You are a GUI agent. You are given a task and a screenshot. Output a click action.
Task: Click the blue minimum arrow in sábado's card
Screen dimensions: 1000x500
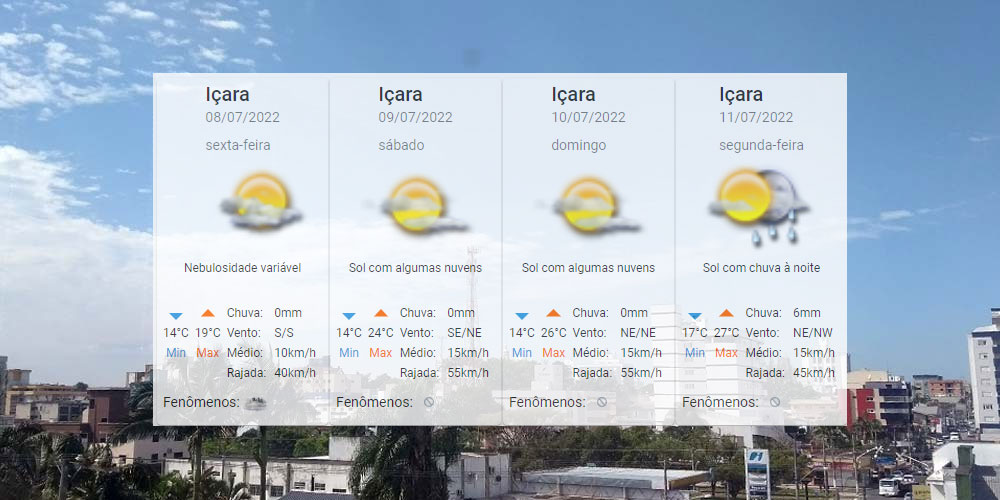(349, 315)
